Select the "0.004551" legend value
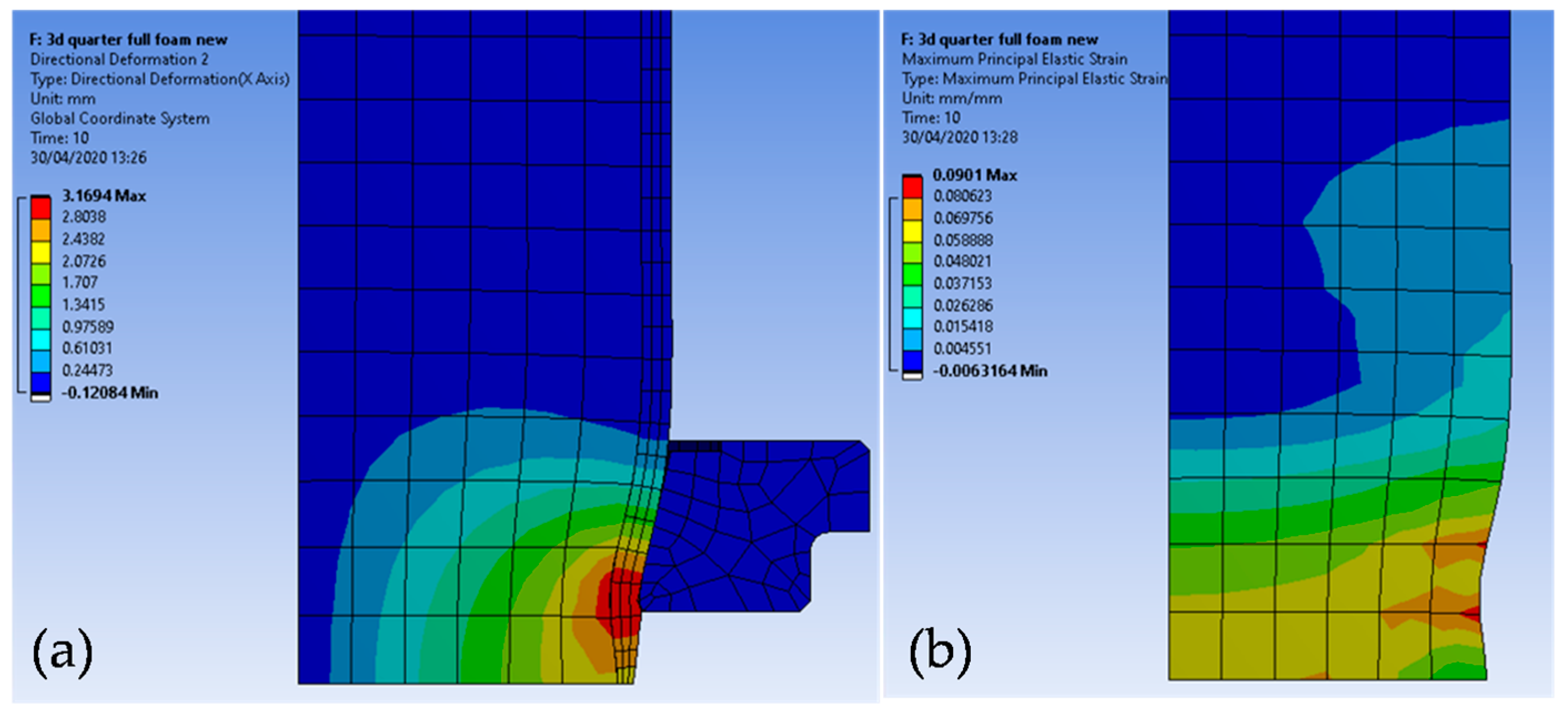 click(962, 349)
